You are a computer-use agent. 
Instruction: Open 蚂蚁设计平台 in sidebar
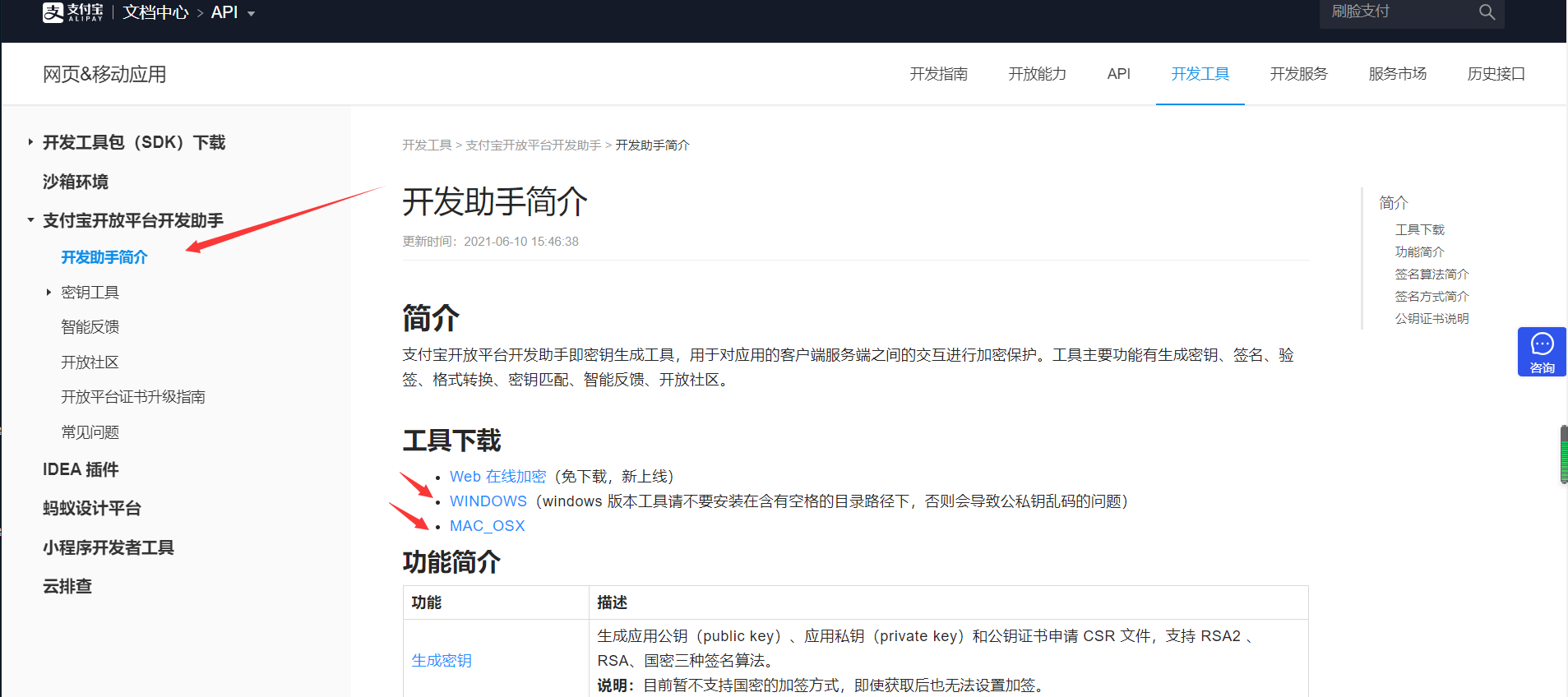tap(92, 508)
